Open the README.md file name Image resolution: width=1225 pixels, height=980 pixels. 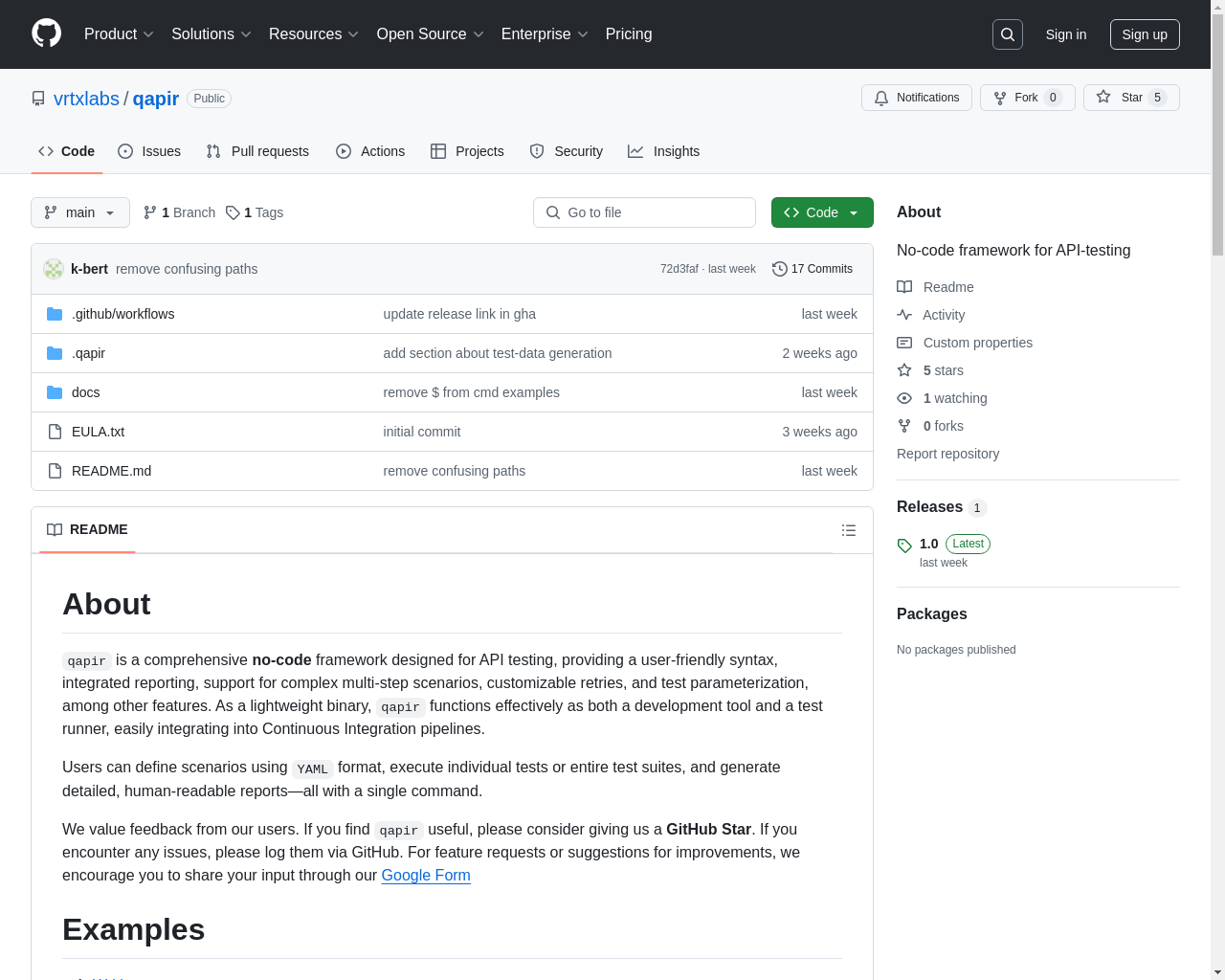pos(111,471)
